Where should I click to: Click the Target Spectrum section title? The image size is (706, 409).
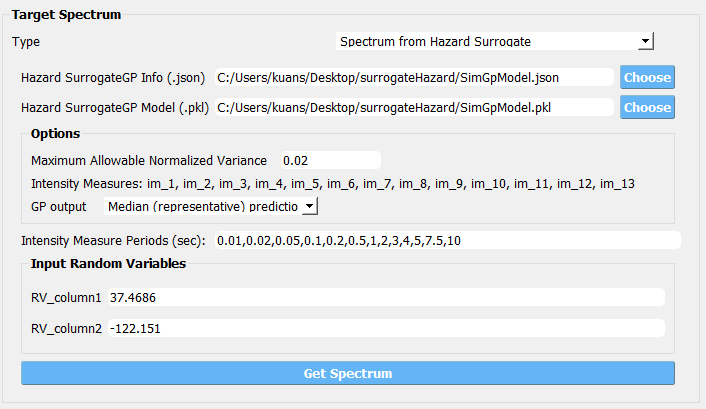(66, 15)
